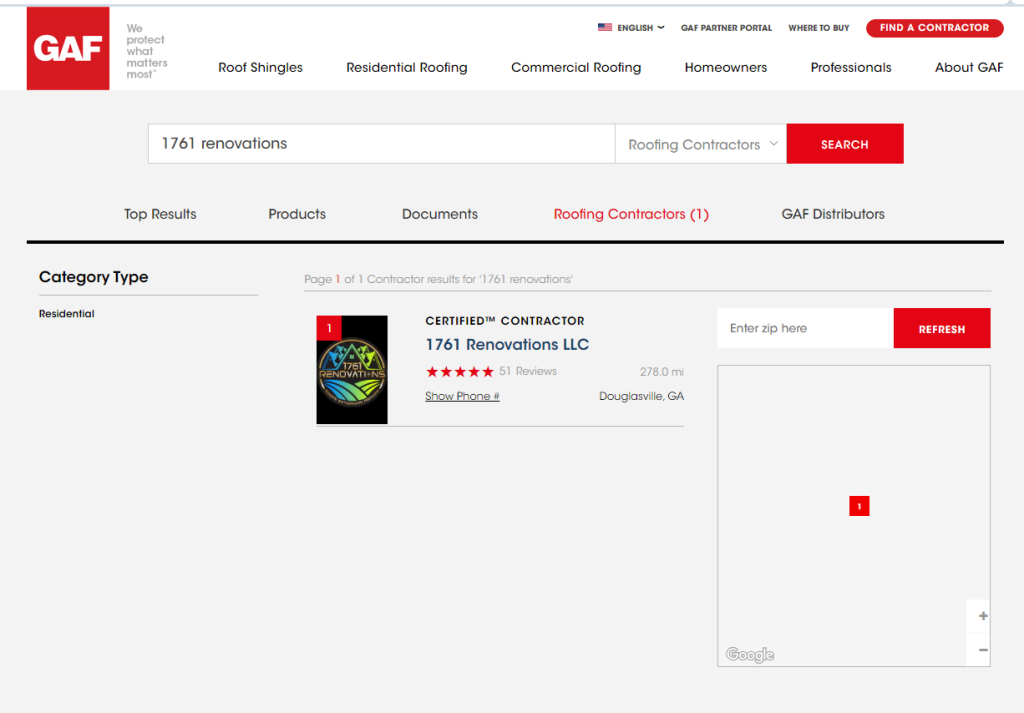
Task: Click the red Search button
Action: [844, 144]
